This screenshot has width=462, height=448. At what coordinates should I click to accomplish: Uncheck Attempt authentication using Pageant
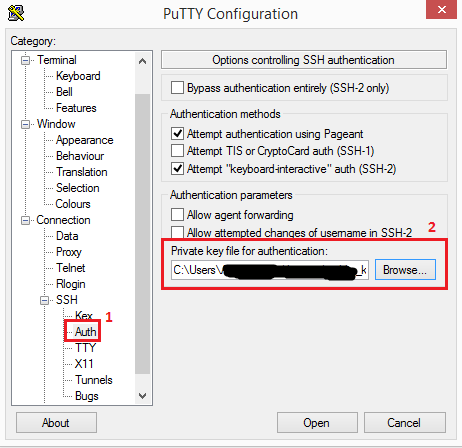(177, 134)
